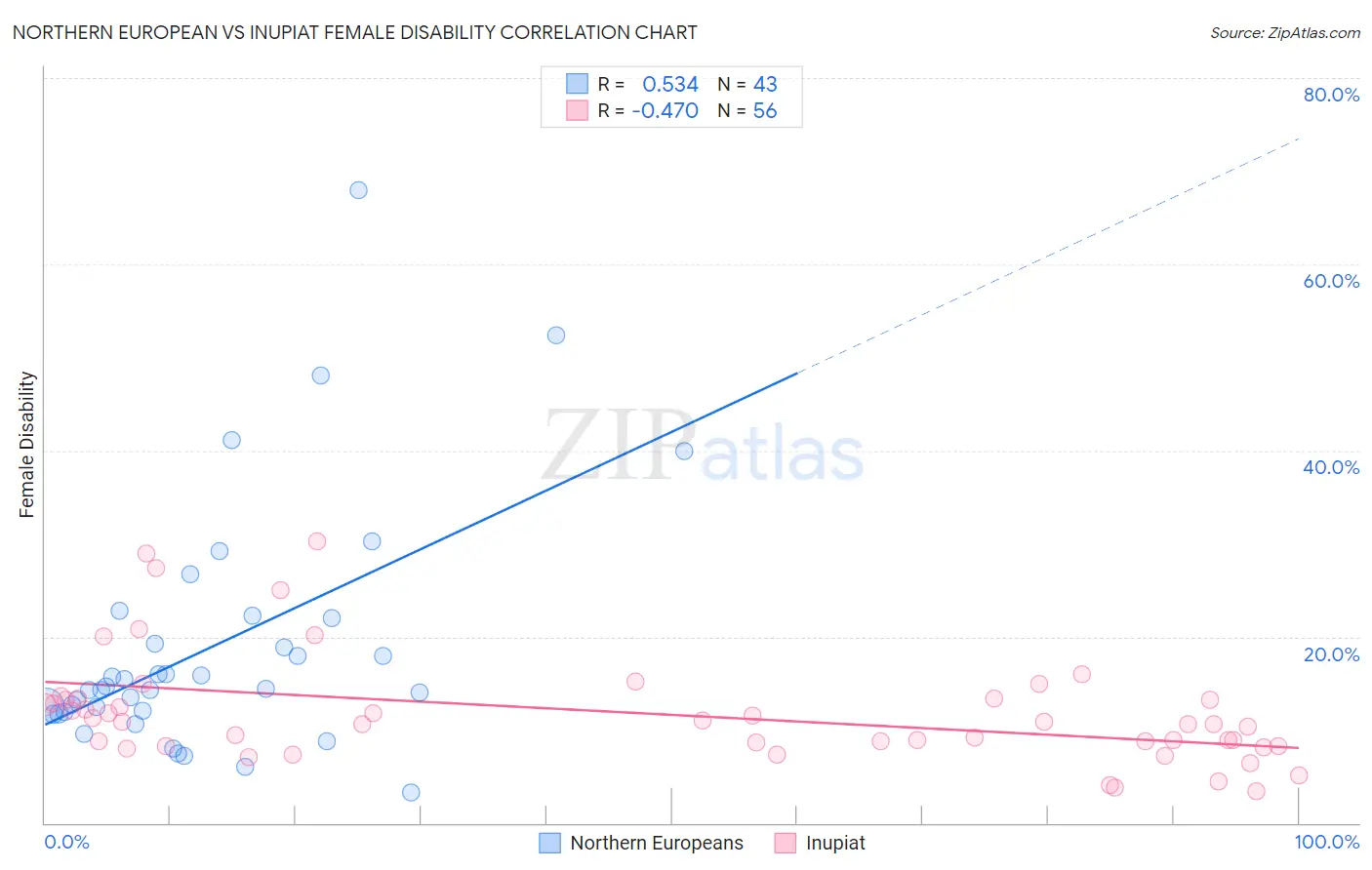Viewport: 1372px width, 870px height.
Task: Select the Northern Europeans legend label
Action: pyautogui.click(x=657, y=843)
